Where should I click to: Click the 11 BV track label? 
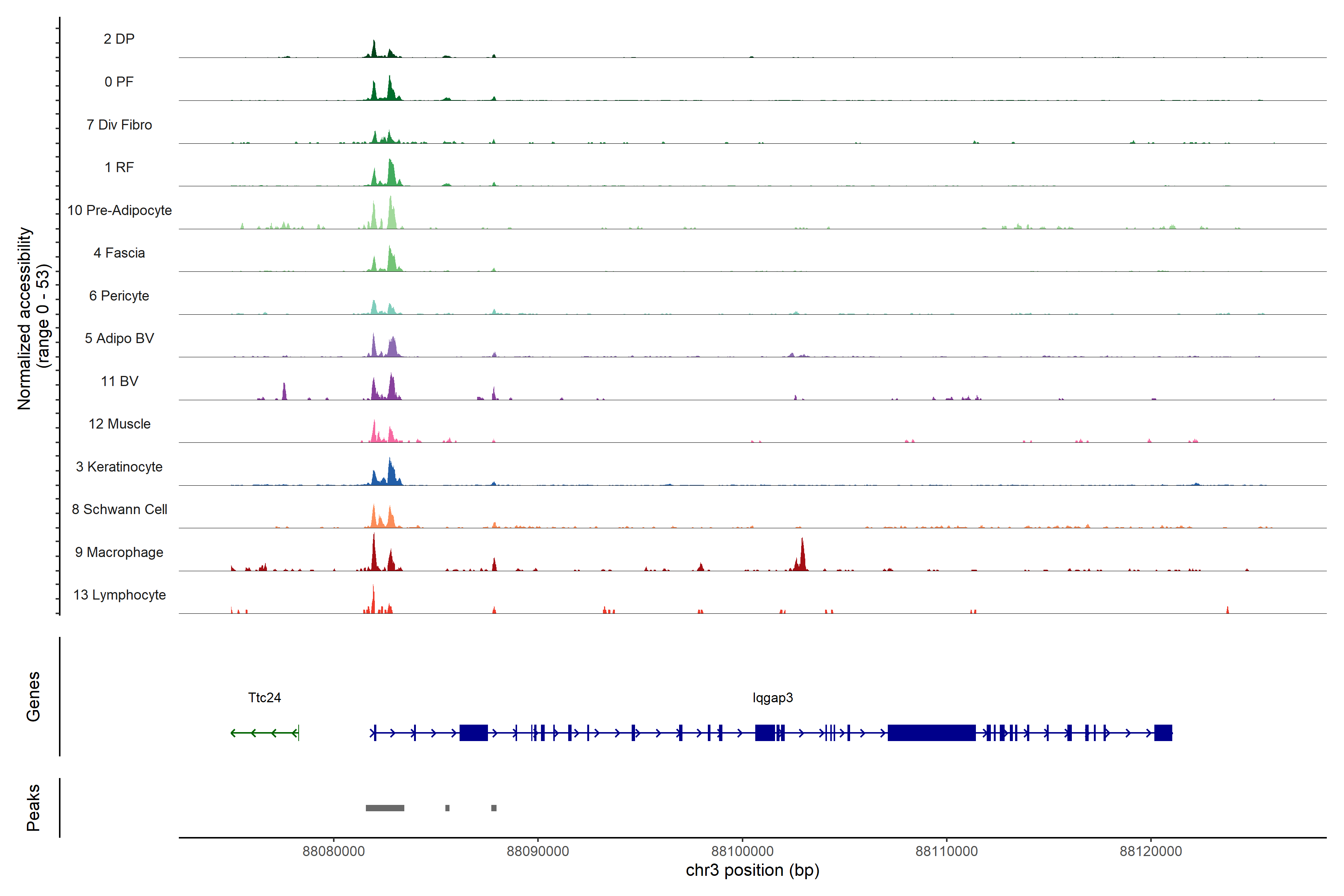coord(119,381)
